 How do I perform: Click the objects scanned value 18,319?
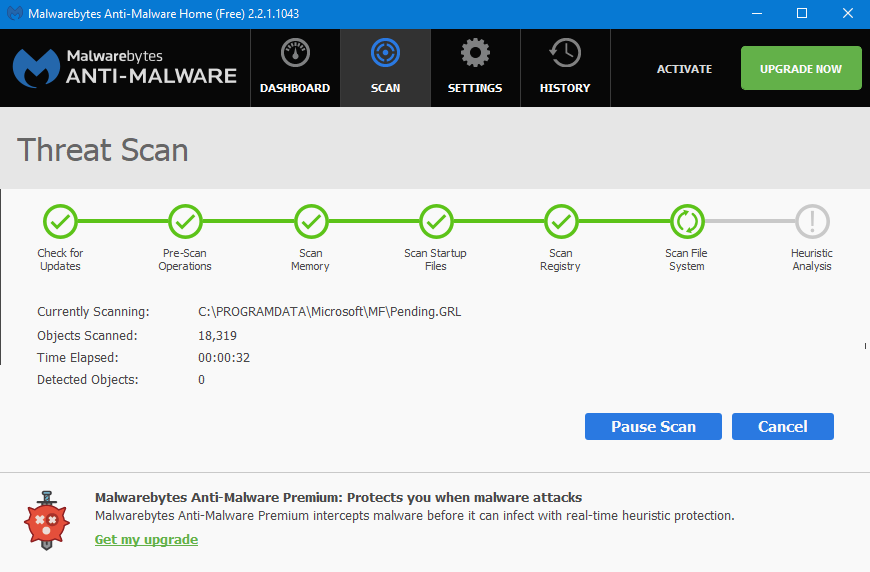[x=218, y=336]
